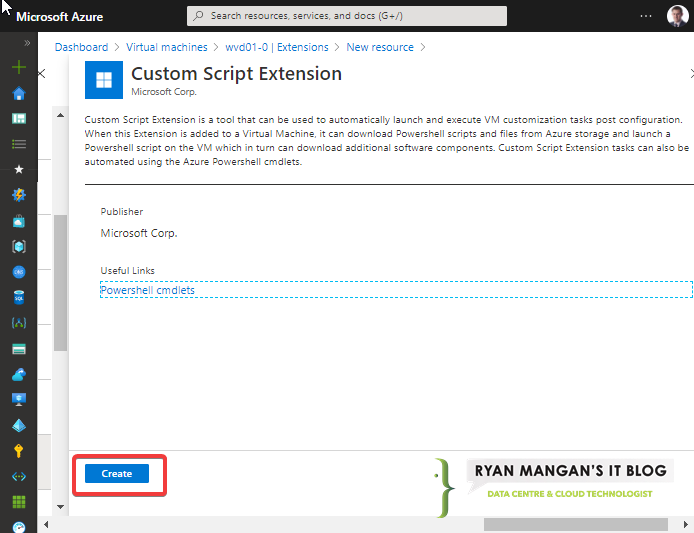Click the Microsoft Azure logo text
The height and width of the screenshot is (533, 694).
59,17
